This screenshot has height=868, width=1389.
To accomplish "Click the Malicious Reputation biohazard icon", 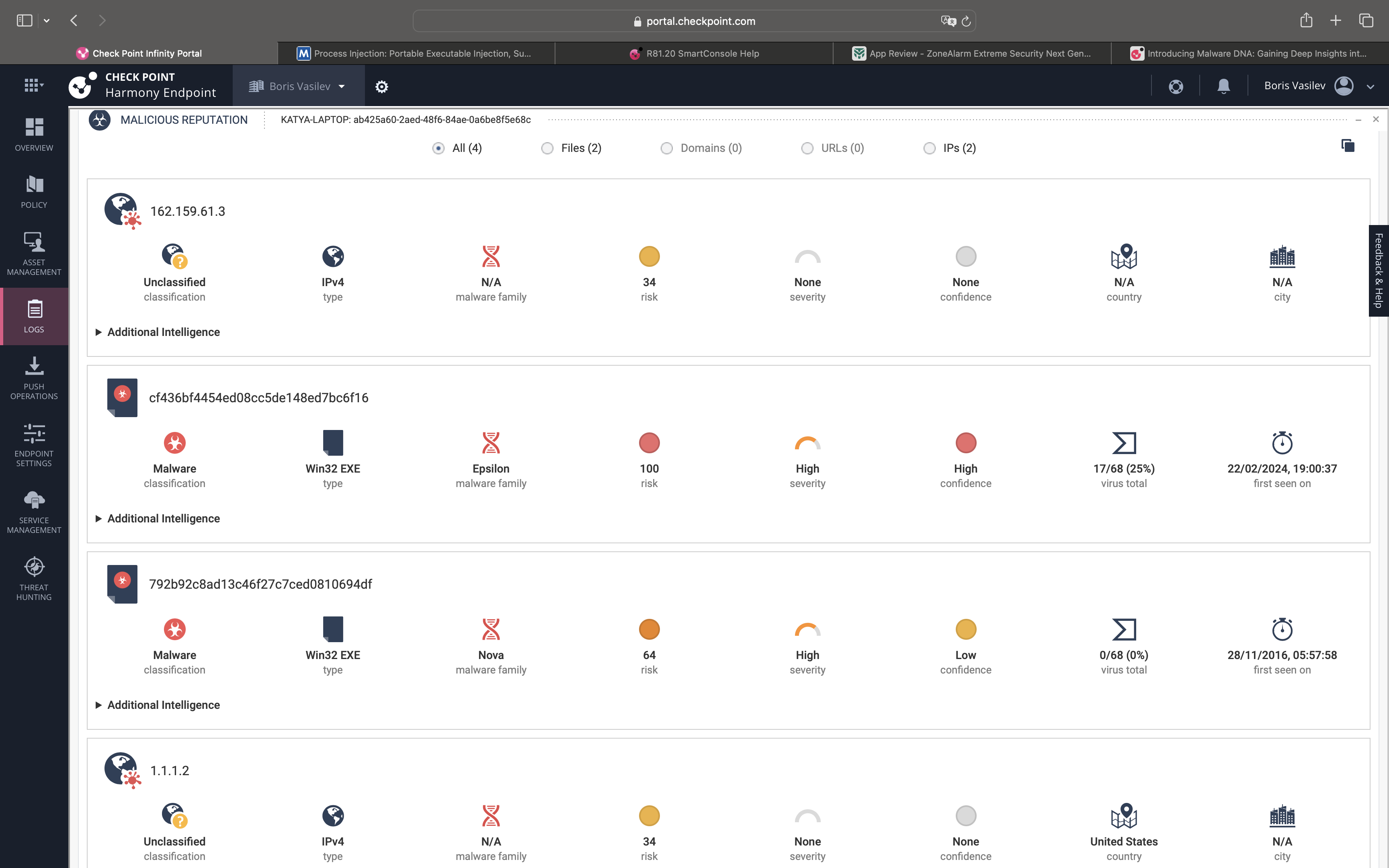I will click(x=99, y=120).
